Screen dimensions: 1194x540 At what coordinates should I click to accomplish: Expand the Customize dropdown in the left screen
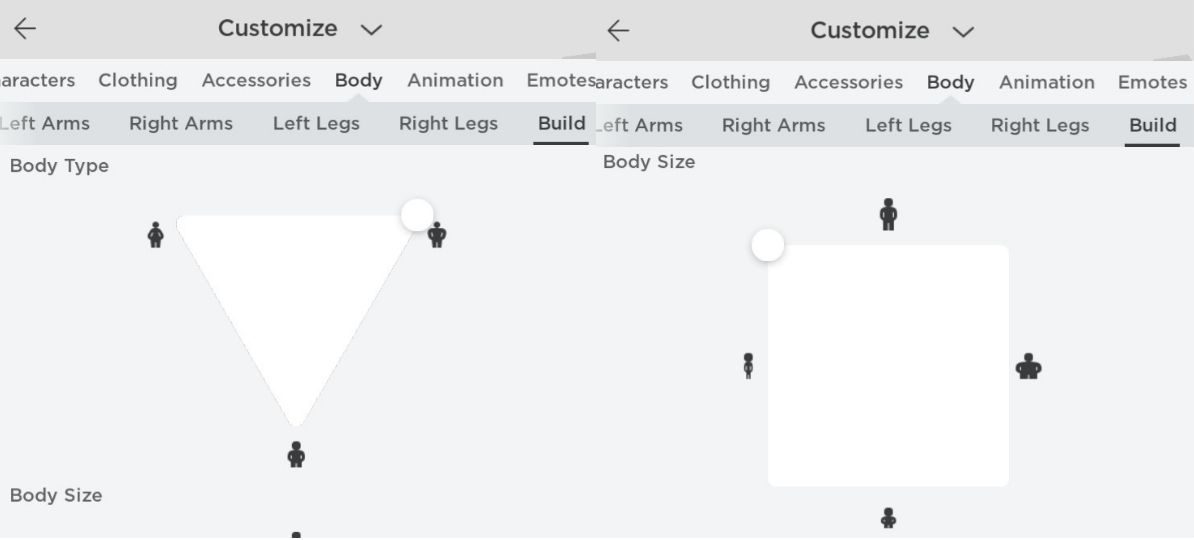pyautogui.click(x=371, y=30)
